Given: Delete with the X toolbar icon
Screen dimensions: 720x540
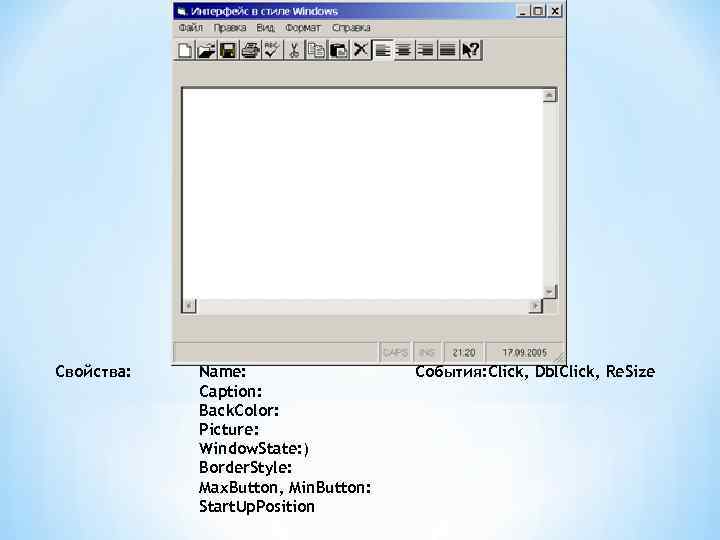Looking at the screenshot, I should (x=360, y=50).
